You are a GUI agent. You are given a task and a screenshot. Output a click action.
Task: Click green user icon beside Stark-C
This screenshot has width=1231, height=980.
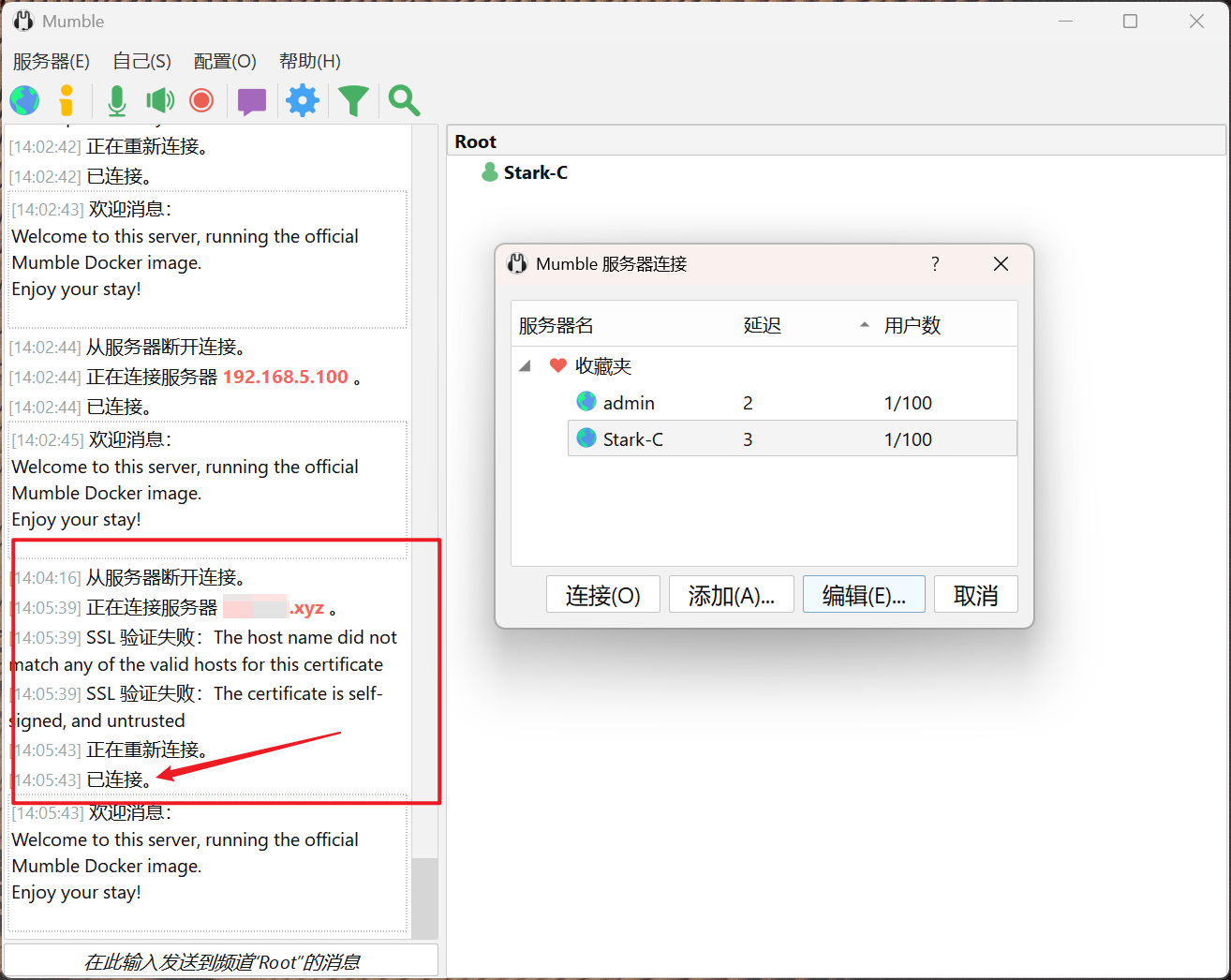489,172
